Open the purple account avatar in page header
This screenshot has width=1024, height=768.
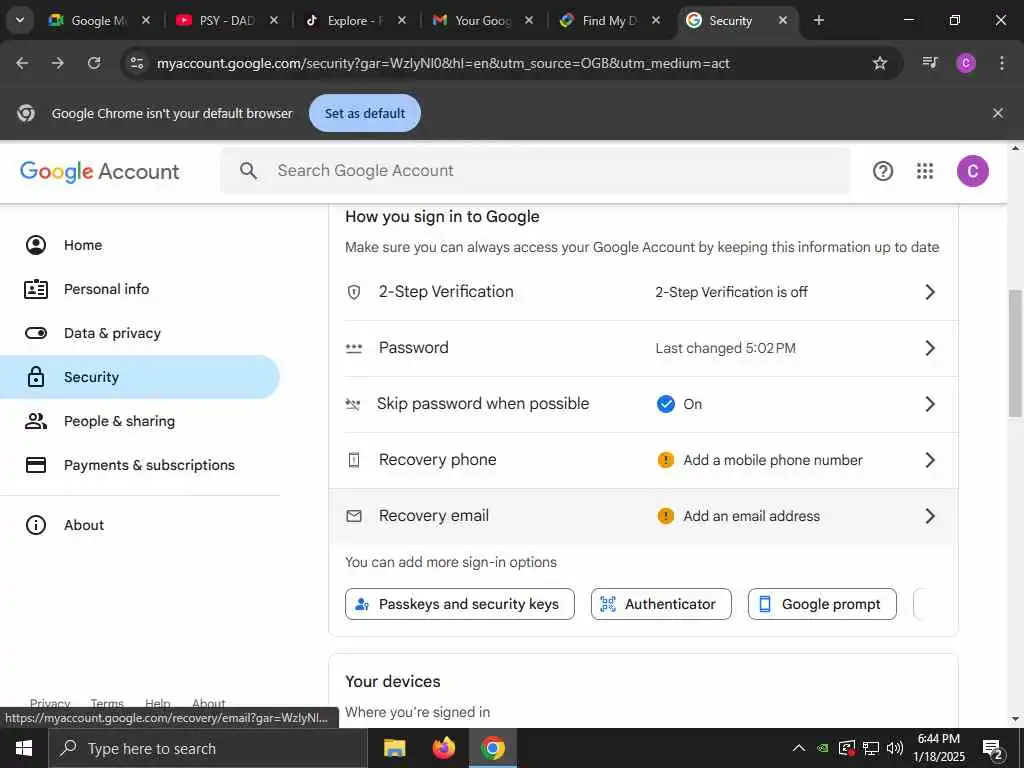pyautogui.click(x=972, y=171)
